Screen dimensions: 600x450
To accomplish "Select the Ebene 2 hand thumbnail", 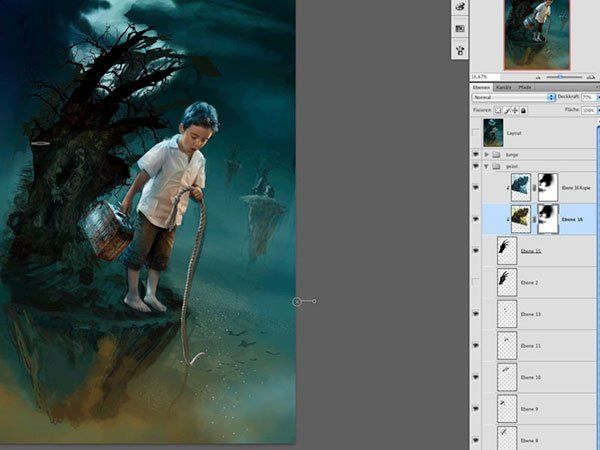I will [507, 282].
